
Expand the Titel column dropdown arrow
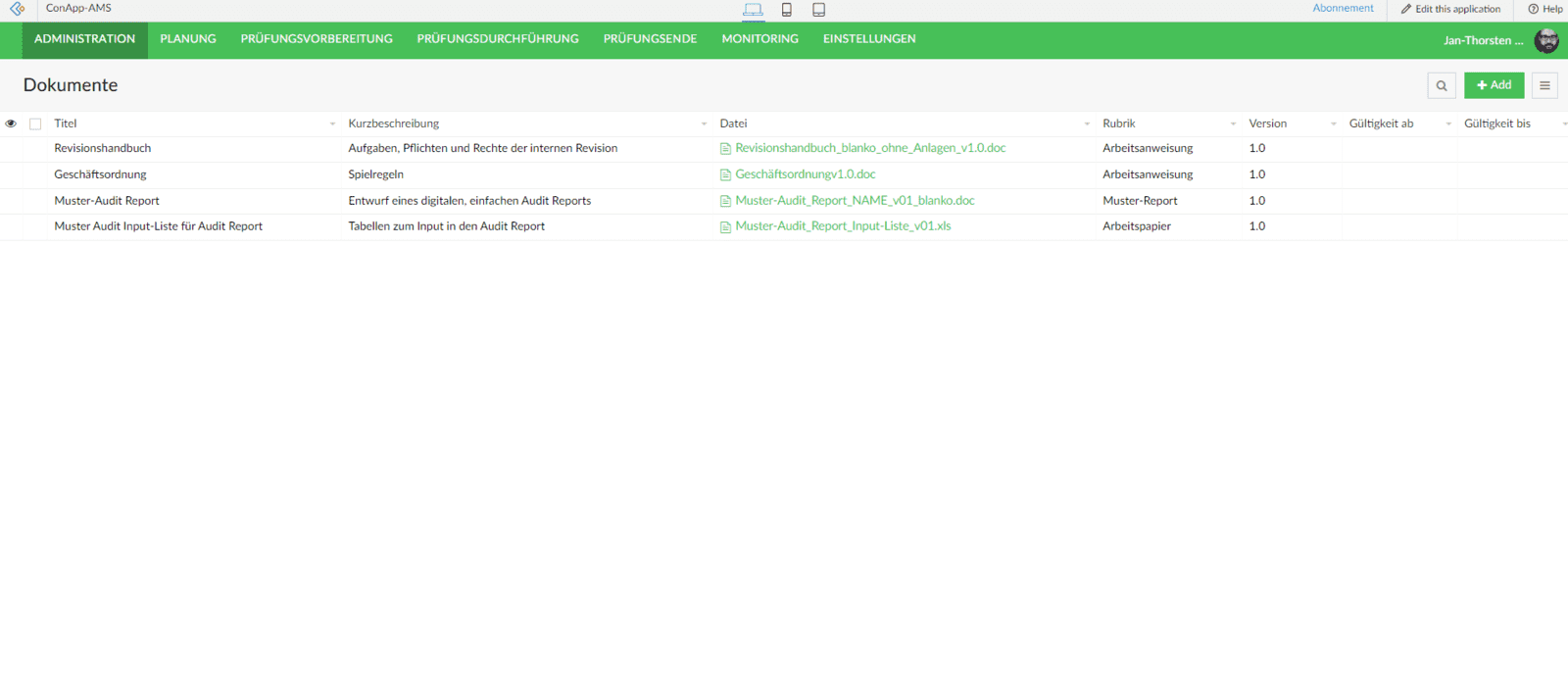pyautogui.click(x=332, y=124)
